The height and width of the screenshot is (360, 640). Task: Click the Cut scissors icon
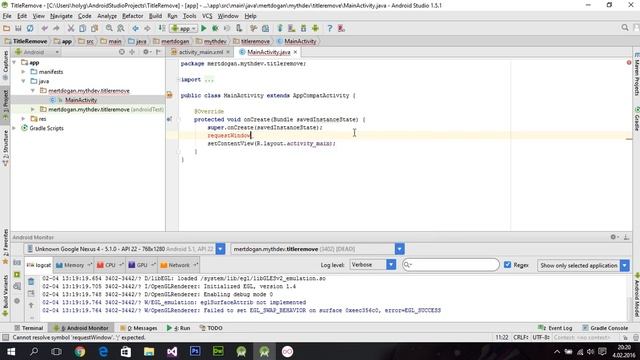[71, 28]
